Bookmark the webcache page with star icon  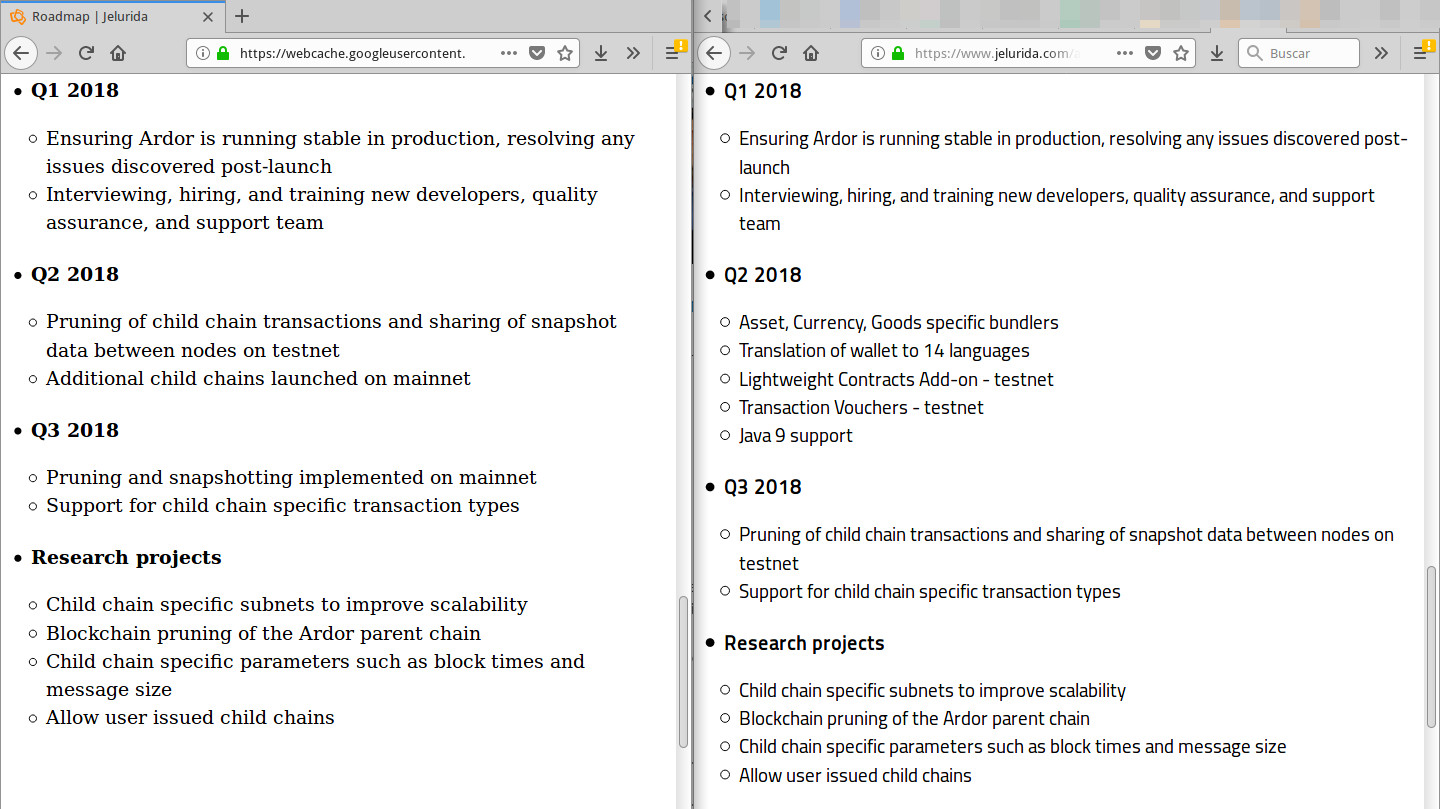pyautogui.click(x=565, y=53)
